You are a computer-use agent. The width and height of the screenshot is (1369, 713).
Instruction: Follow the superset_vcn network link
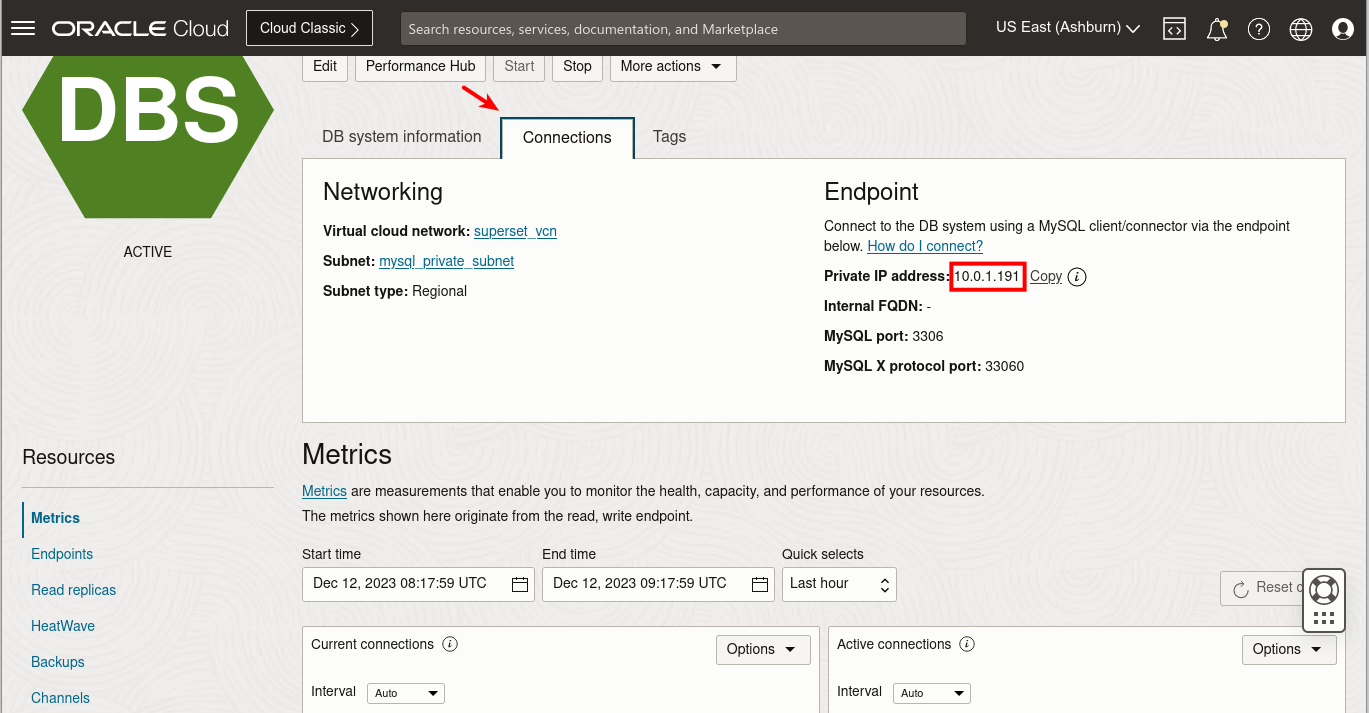pos(515,231)
